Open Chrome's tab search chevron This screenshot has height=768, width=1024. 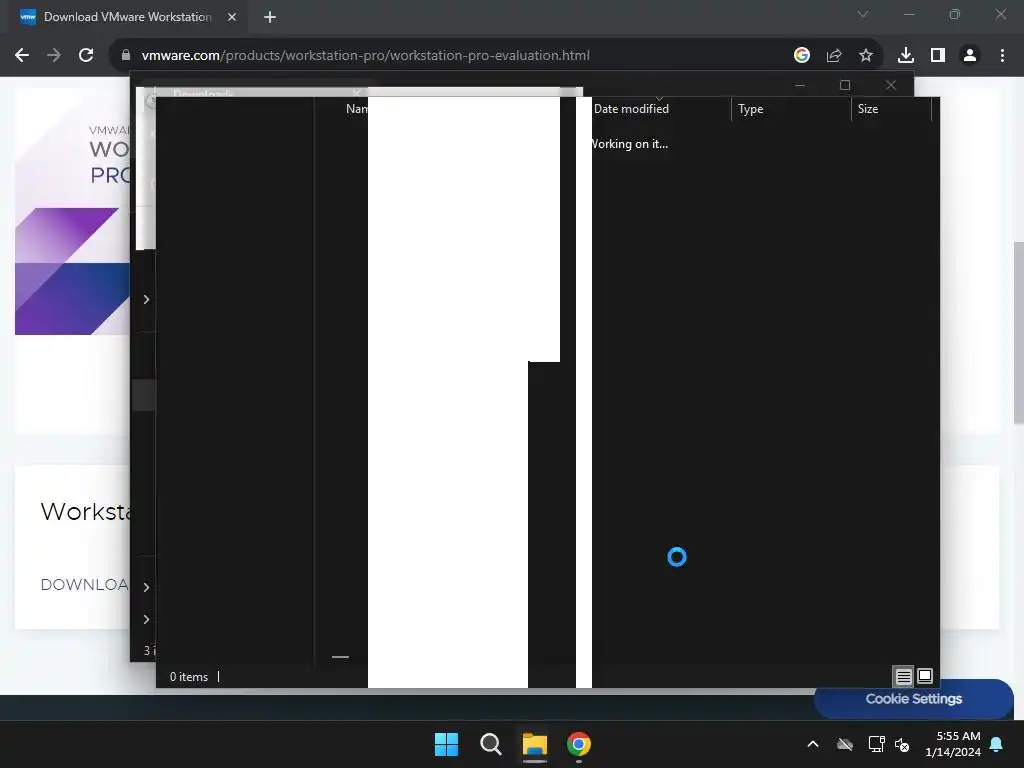coord(863,14)
